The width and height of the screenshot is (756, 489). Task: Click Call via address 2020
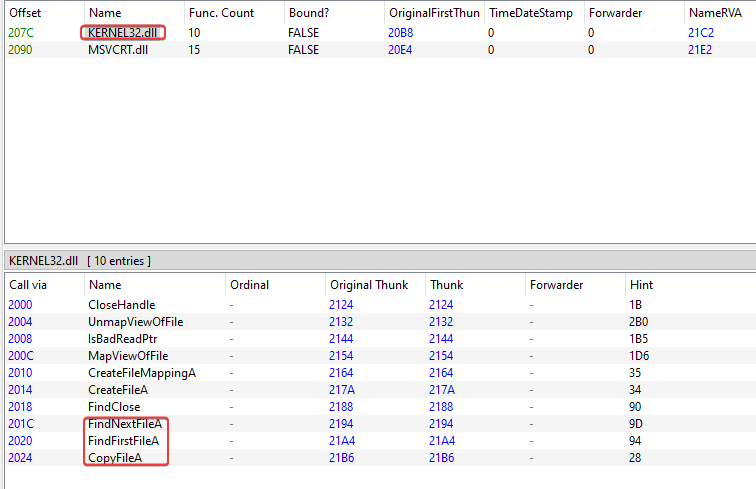(20, 441)
